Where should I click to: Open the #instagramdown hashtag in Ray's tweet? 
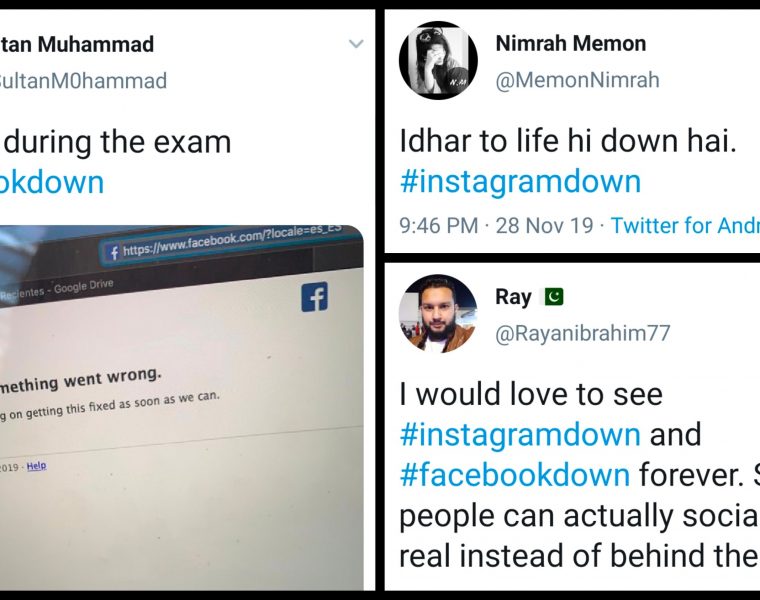tap(521, 434)
